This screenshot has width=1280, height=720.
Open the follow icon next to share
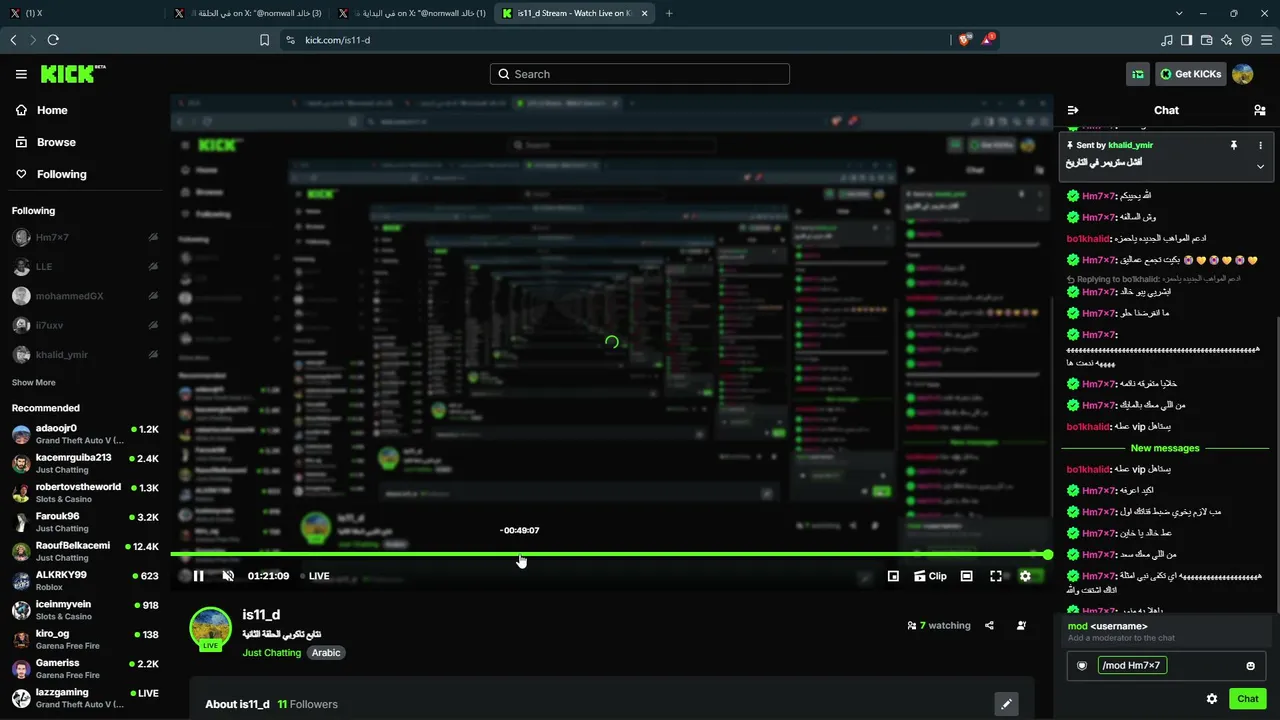(x=1021, y=625)
